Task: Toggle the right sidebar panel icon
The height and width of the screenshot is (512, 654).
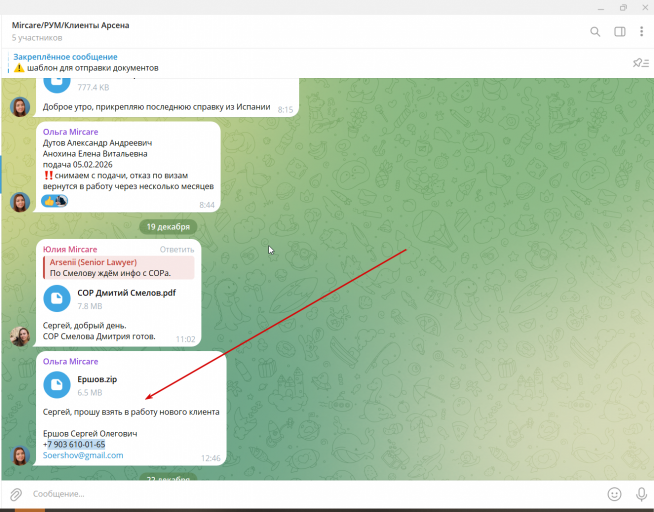Action: click(620, 32)
